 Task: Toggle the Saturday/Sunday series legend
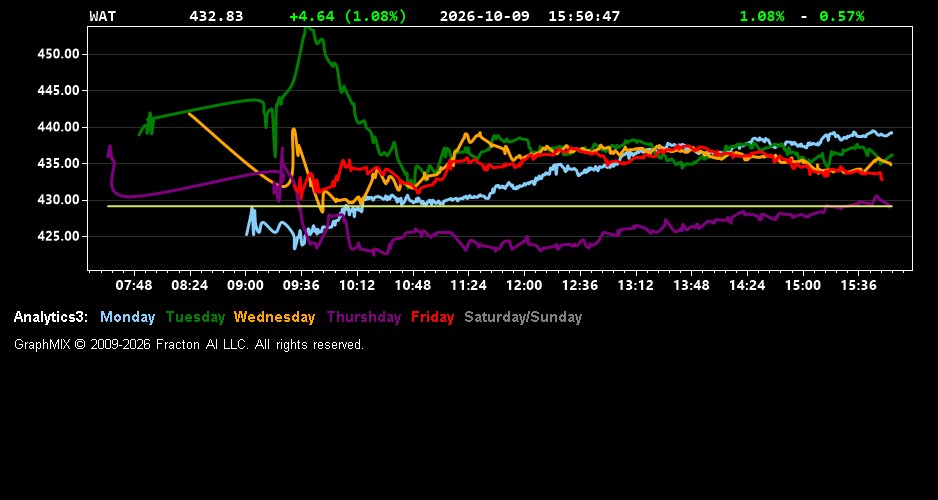pos(523,318)
